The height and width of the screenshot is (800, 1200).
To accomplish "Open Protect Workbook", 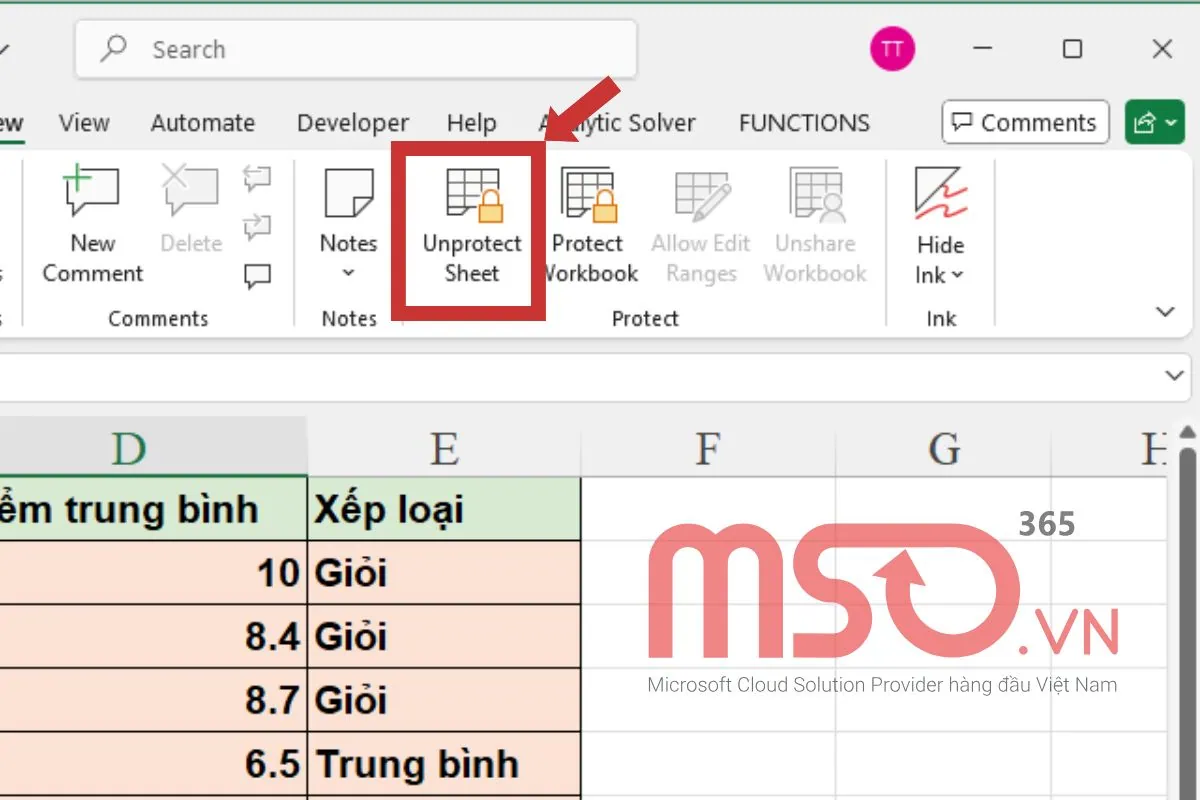I will click(588, 195).
